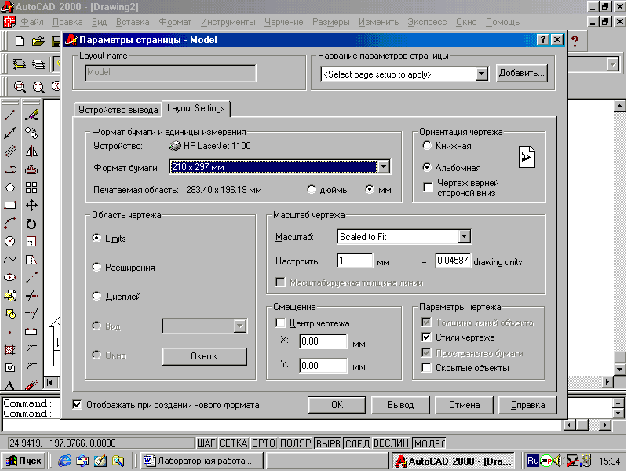Click custom scale мм input field
The image size is (626, 471).
pos(355,261)
